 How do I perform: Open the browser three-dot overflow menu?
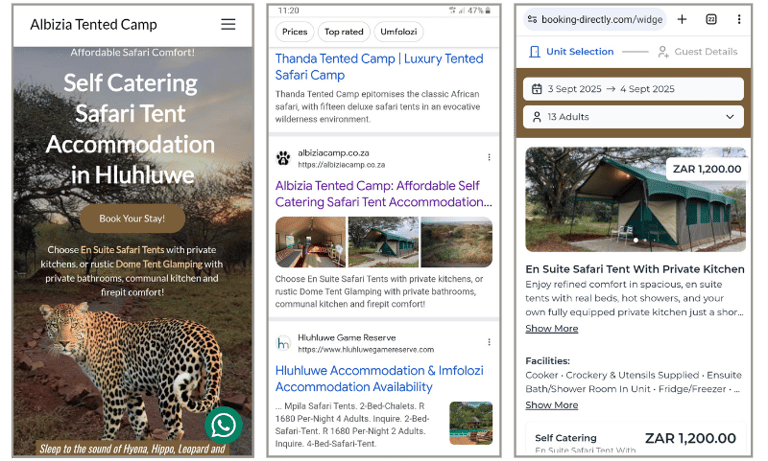[739, 19]
